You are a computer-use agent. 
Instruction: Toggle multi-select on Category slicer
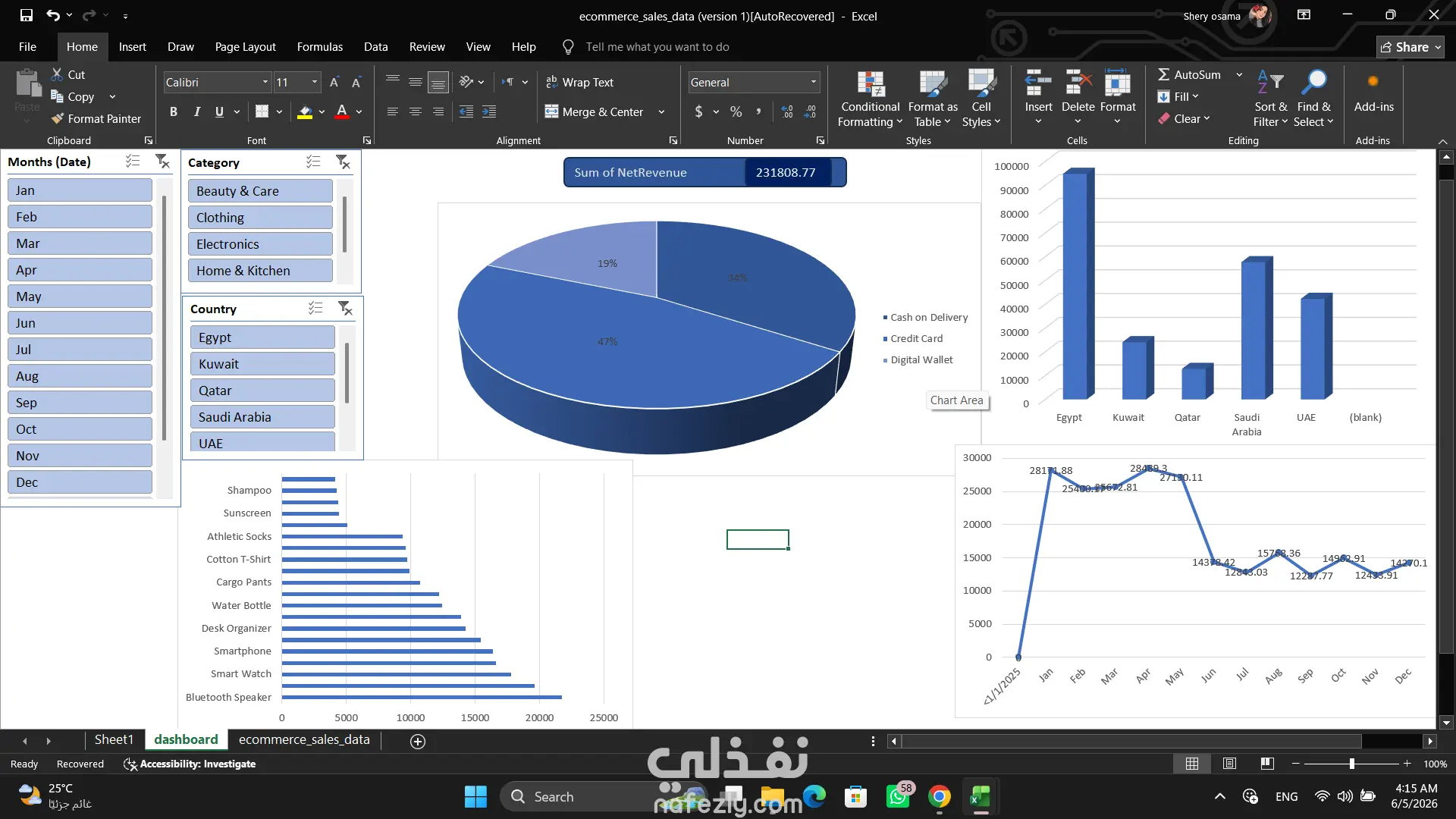[313, 162]
